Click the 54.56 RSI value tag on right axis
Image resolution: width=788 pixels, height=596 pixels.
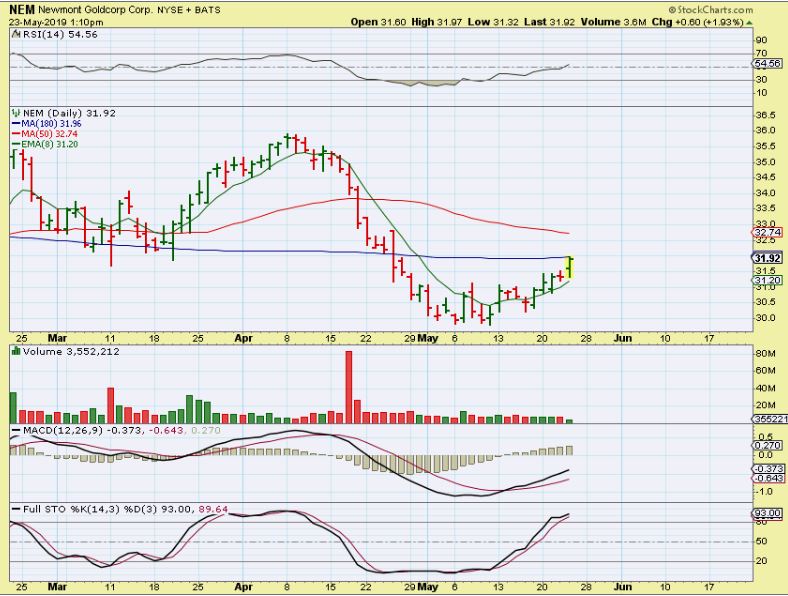[x=767, y=63]
